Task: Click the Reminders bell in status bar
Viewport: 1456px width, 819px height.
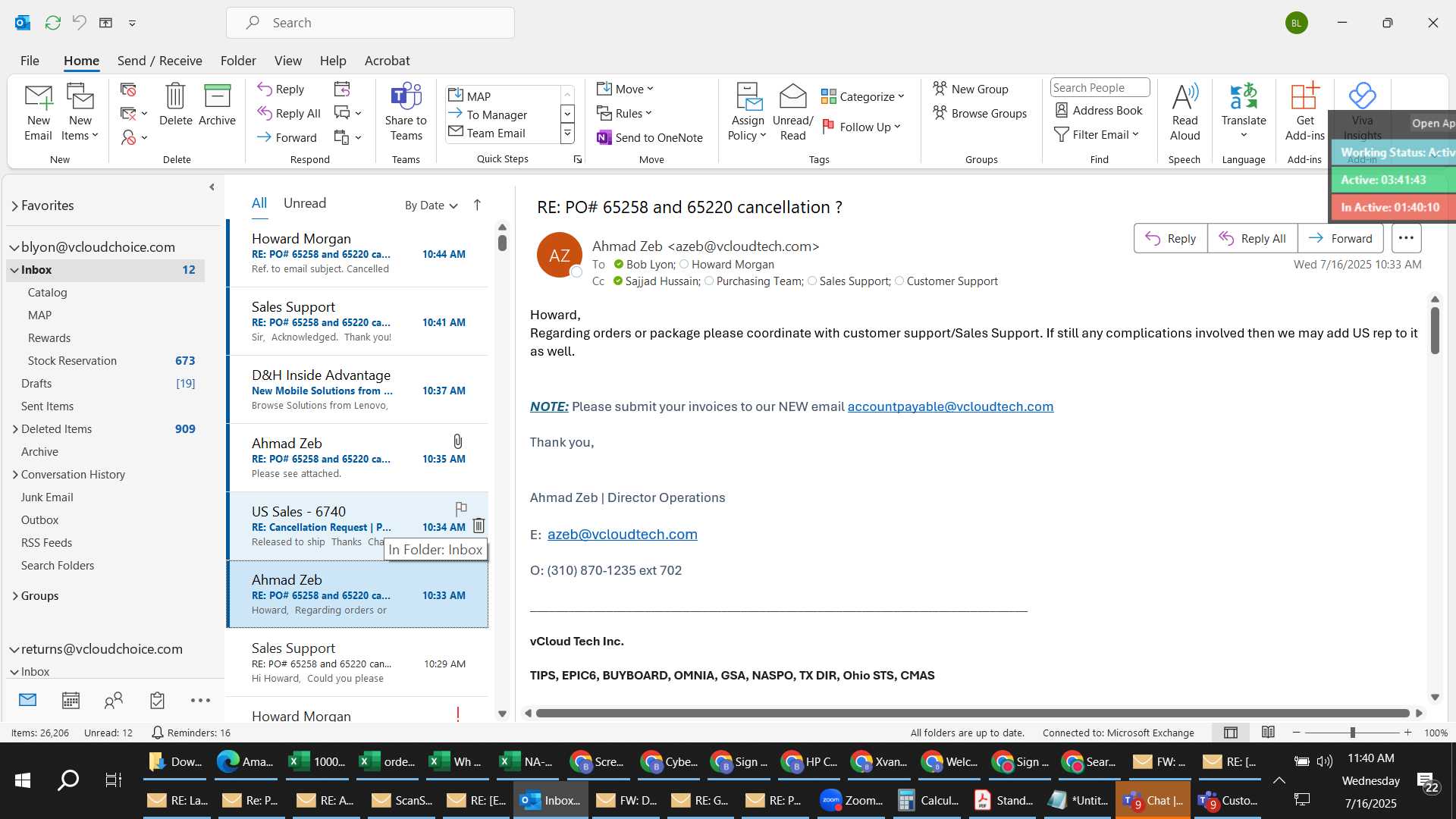Action: click(x=157, y=733)
